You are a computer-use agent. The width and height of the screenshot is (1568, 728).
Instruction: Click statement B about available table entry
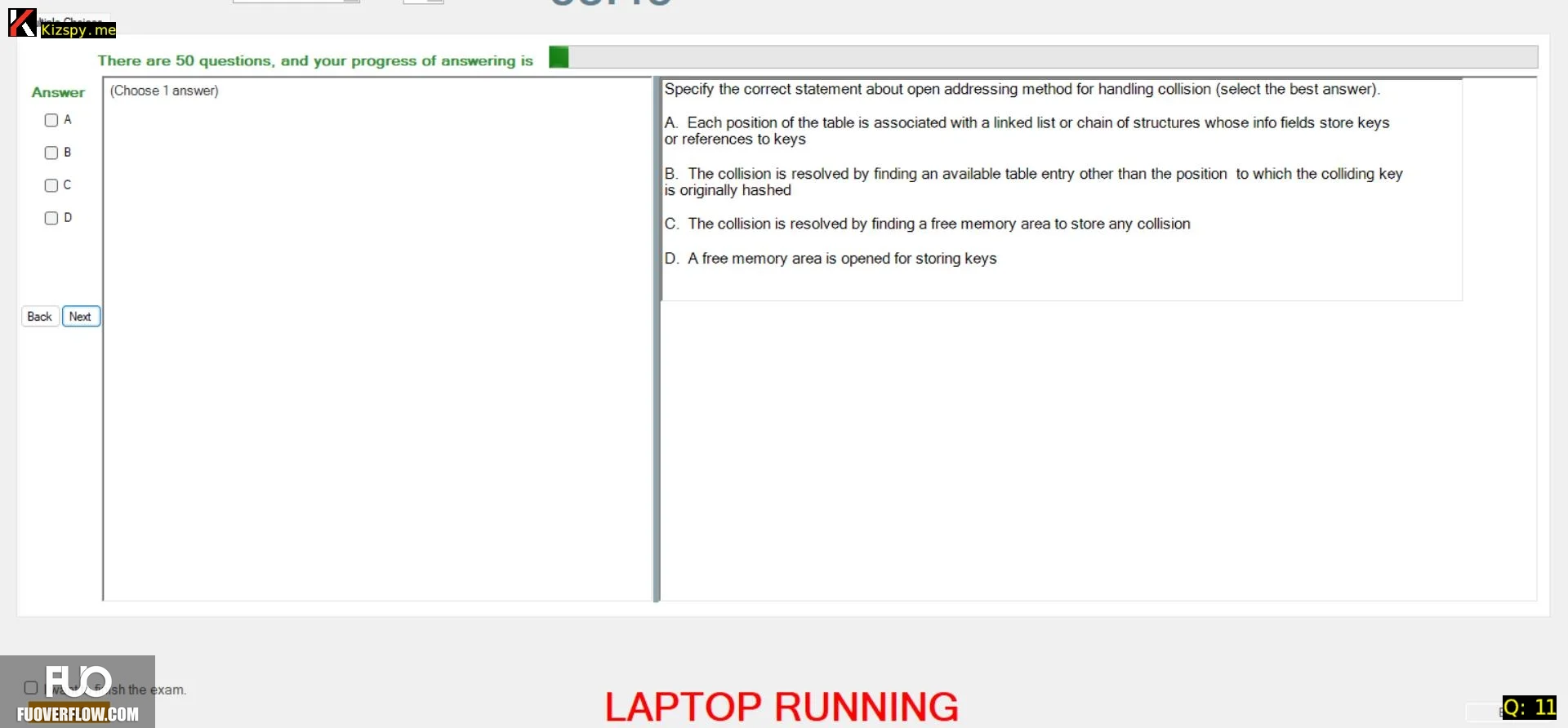[1033, 182]
